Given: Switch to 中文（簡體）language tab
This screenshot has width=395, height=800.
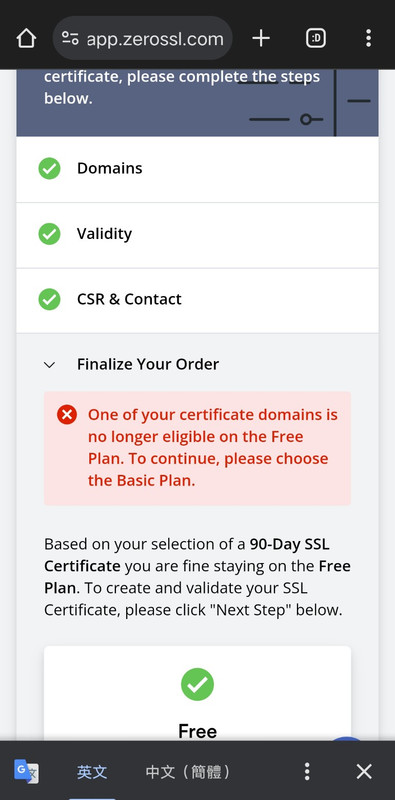Looking at the screenshot, I should pyautogui.click(x=188, y=771).
